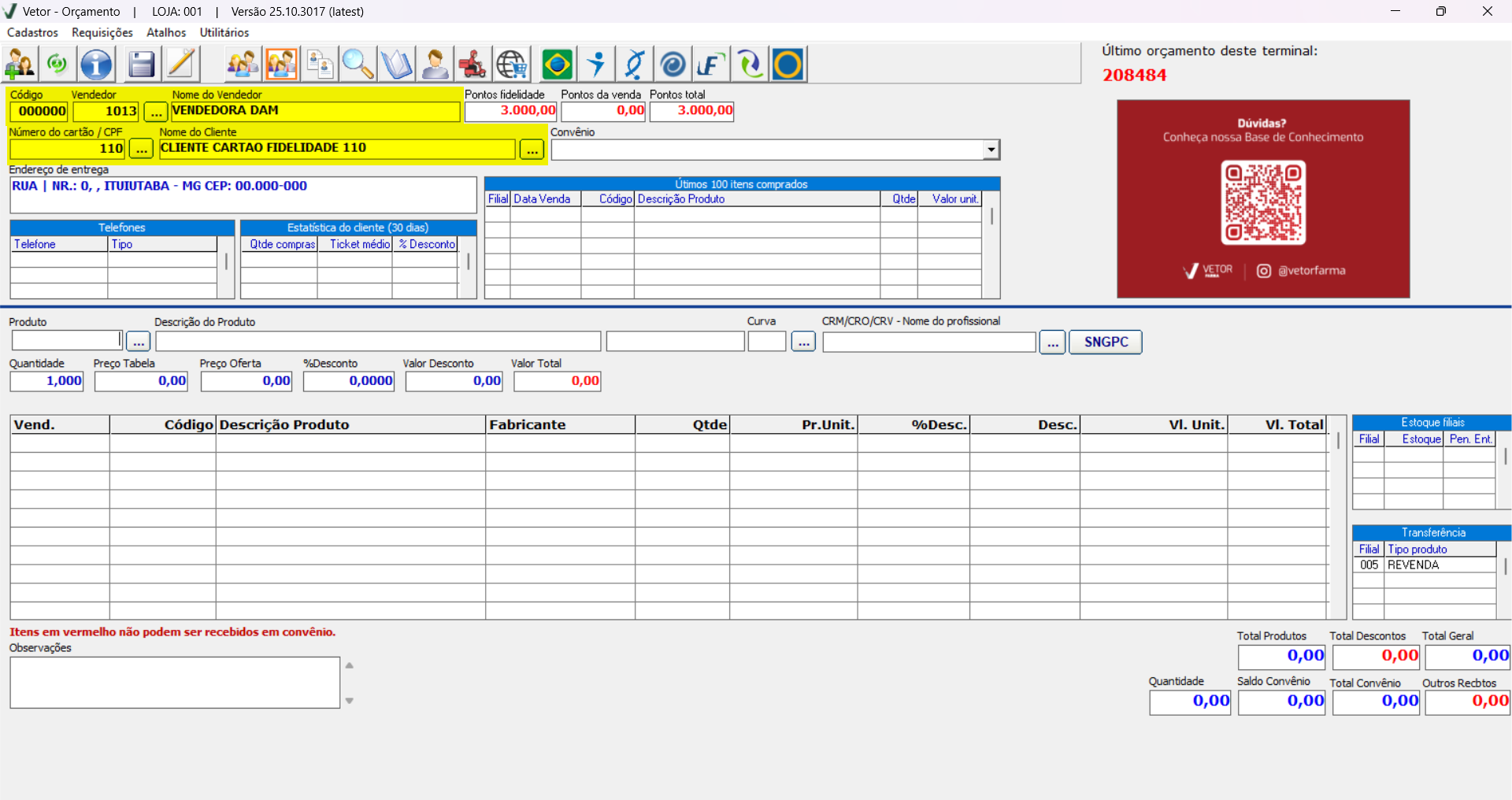Click the Observações text area
1512x800 pixels.
[175, 683]
